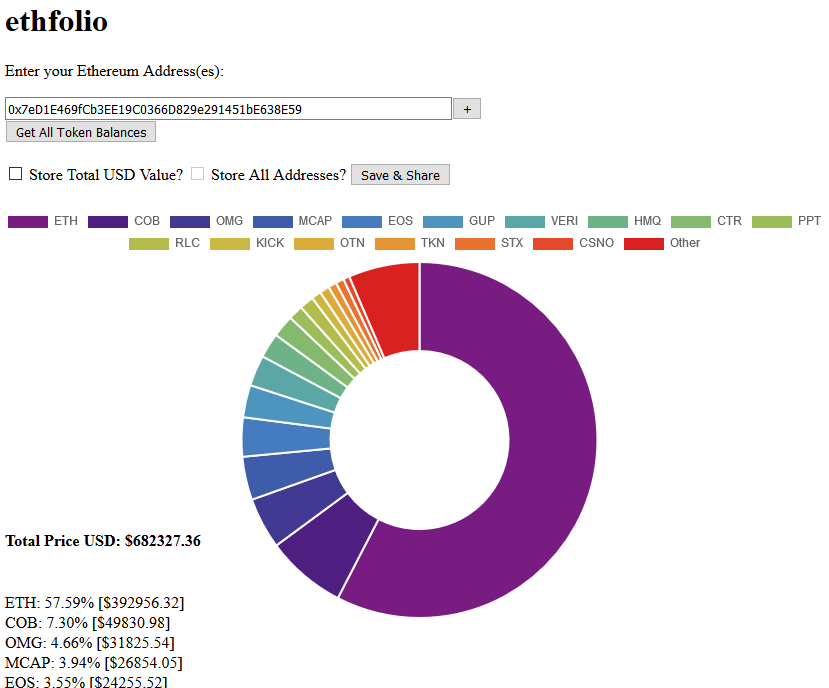Toggle Other legend color swatch
Image resolution: width=829 pixels, height=688 pixels.
click(644, 244)
